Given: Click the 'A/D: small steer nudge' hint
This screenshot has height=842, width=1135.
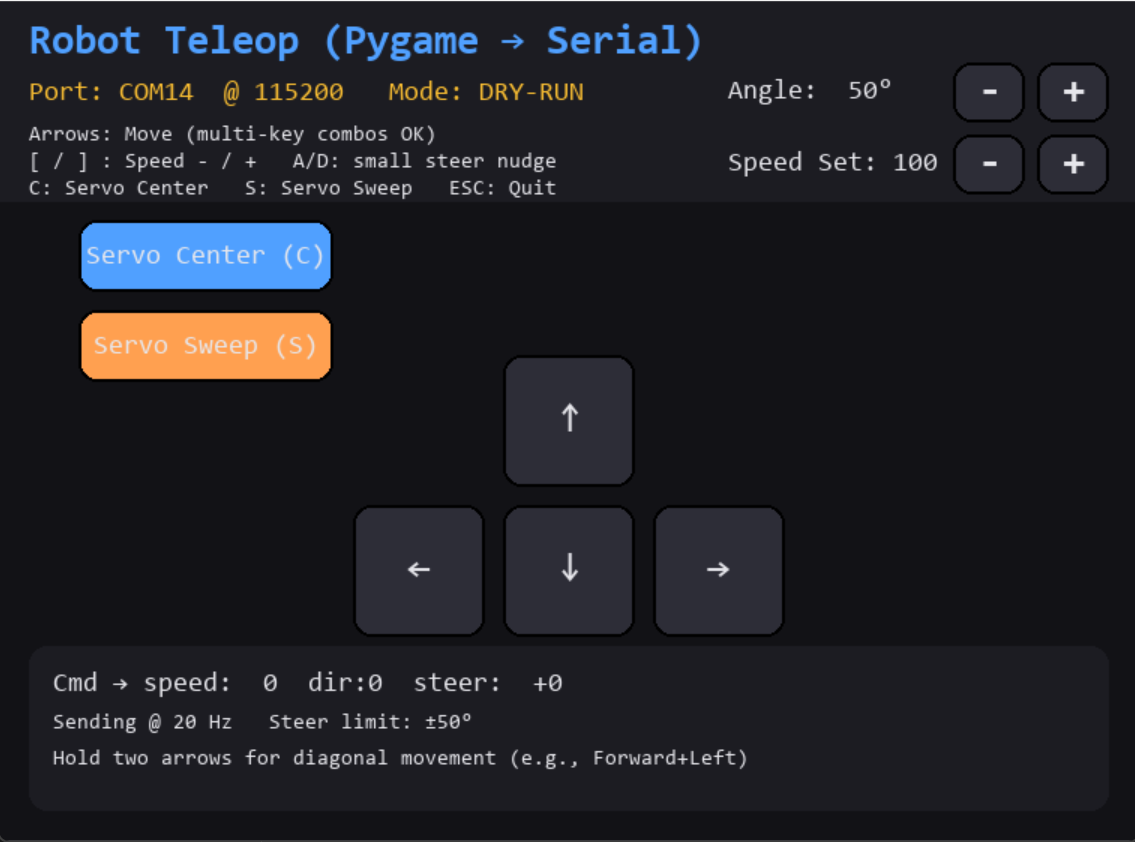Looking at the screenshot, I should tap(424, 161).
